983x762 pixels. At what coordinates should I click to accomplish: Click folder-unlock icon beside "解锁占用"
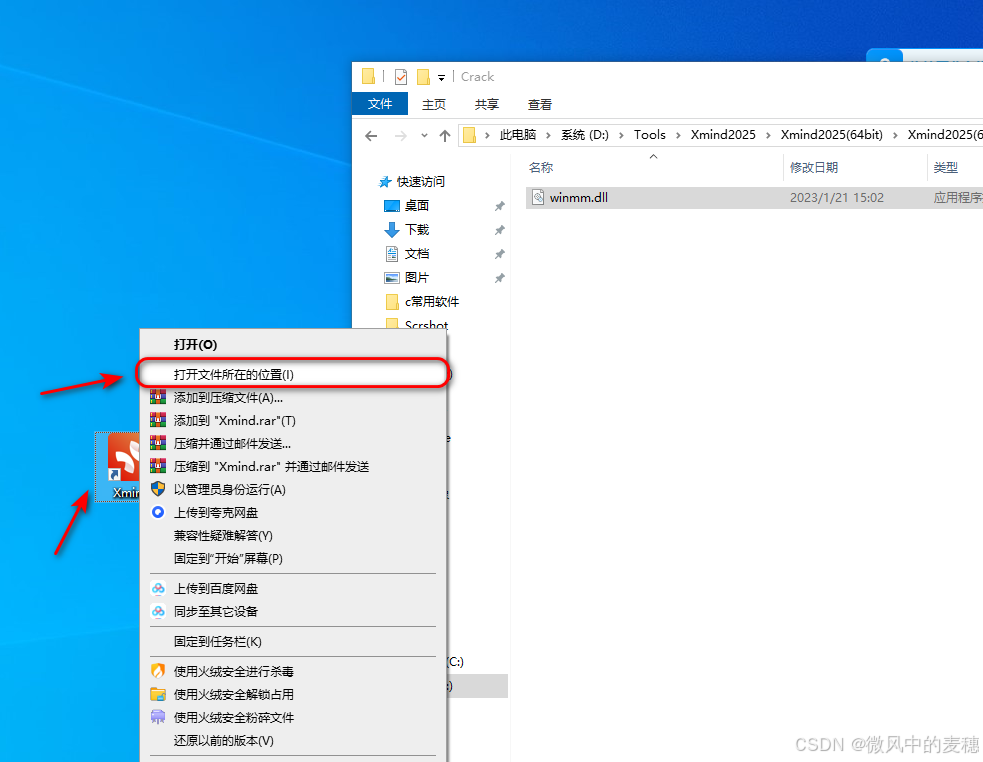pos(158,694)
